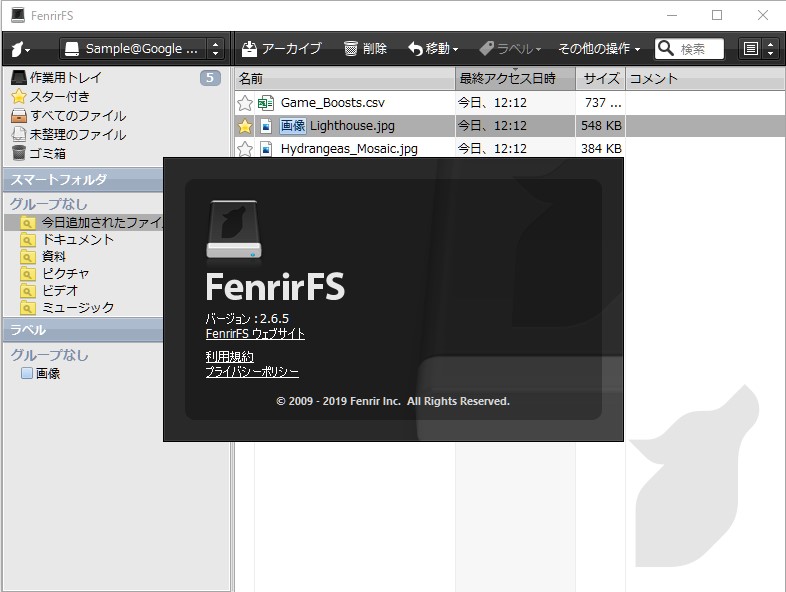This screenshot has width=786, height=592.
Task: Open the 移動 move dropdown
Action: coord(433,49)
